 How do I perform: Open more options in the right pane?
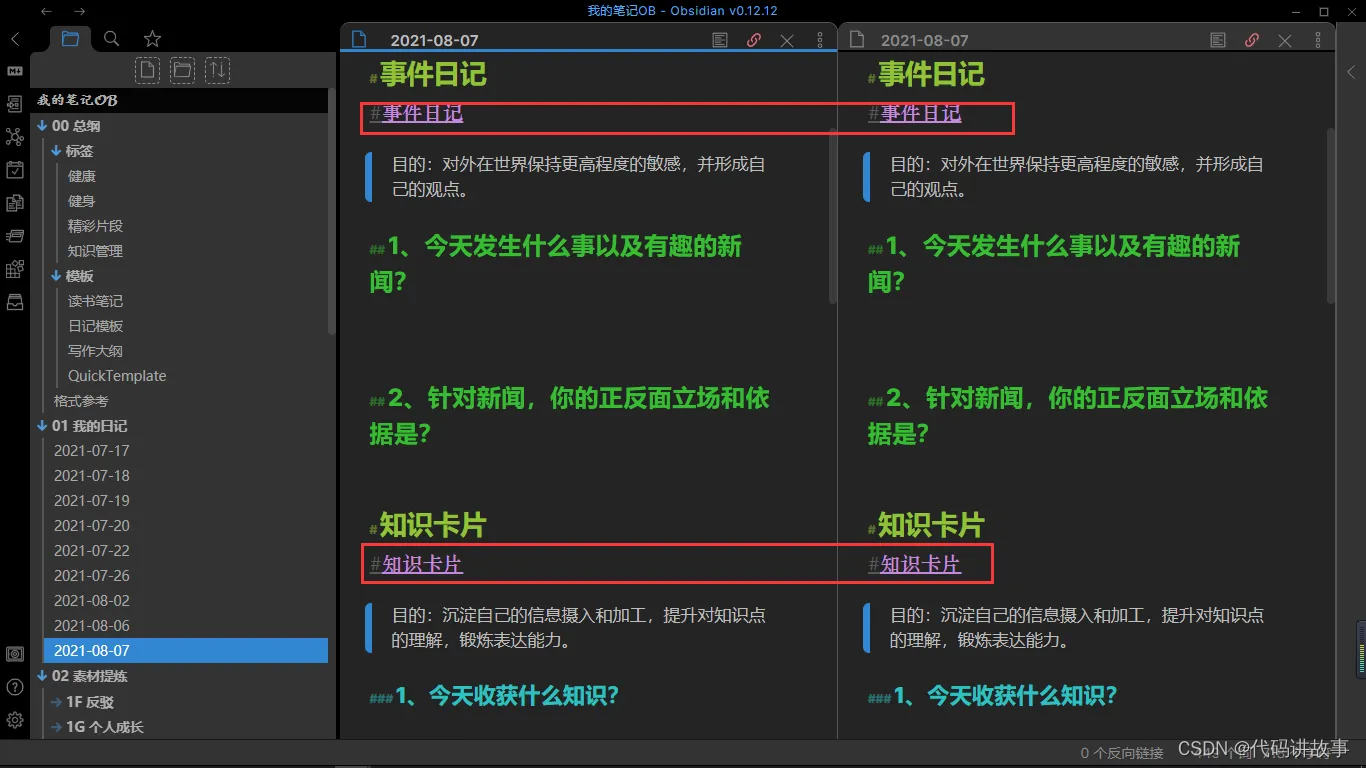pos(1318,40)
